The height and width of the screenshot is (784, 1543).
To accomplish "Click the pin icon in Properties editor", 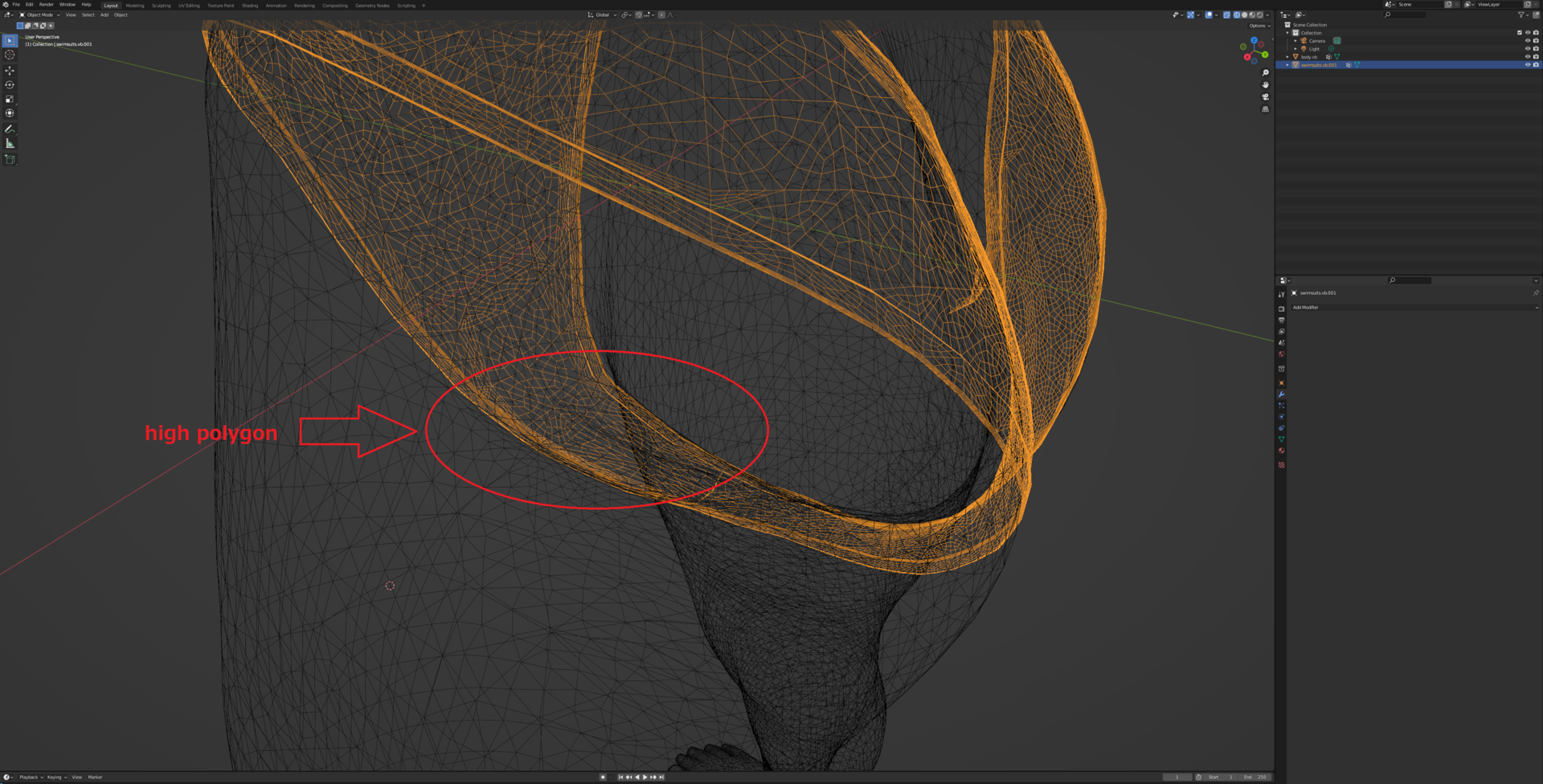I will (x=1536, y=293).
